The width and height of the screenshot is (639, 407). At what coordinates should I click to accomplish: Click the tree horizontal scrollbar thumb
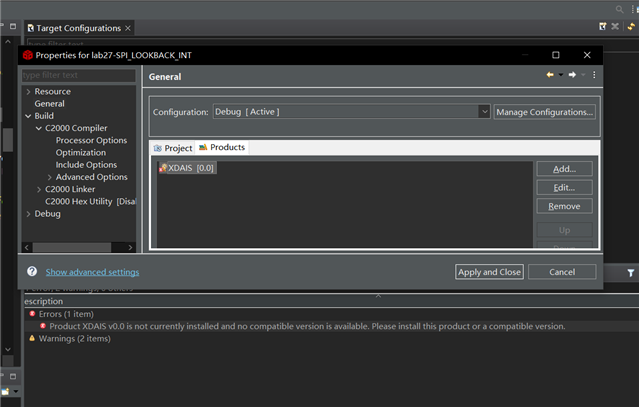coord(72,247)
